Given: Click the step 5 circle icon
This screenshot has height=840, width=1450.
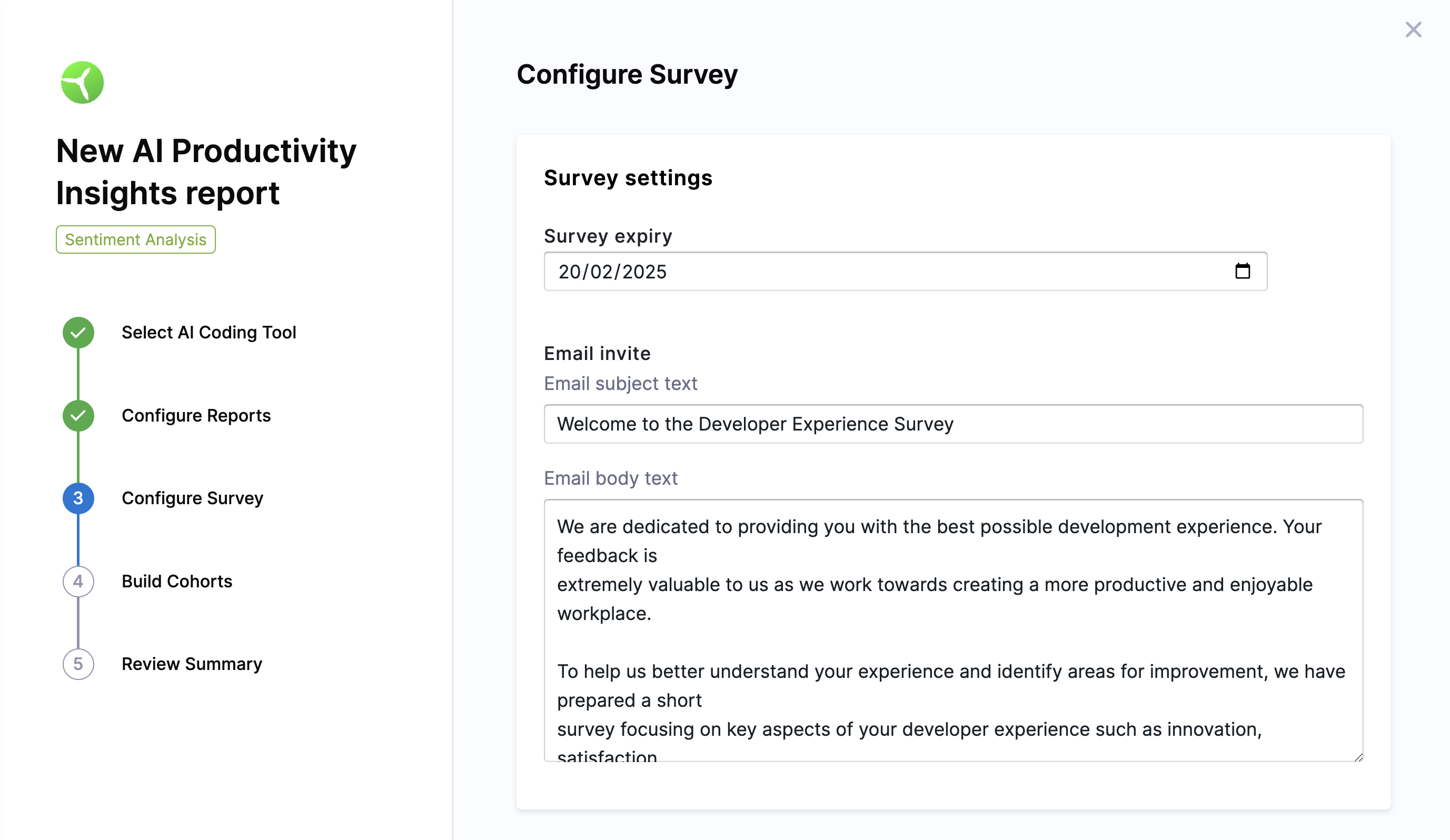Looking at the screenshot, I should (x=78, y=664).
